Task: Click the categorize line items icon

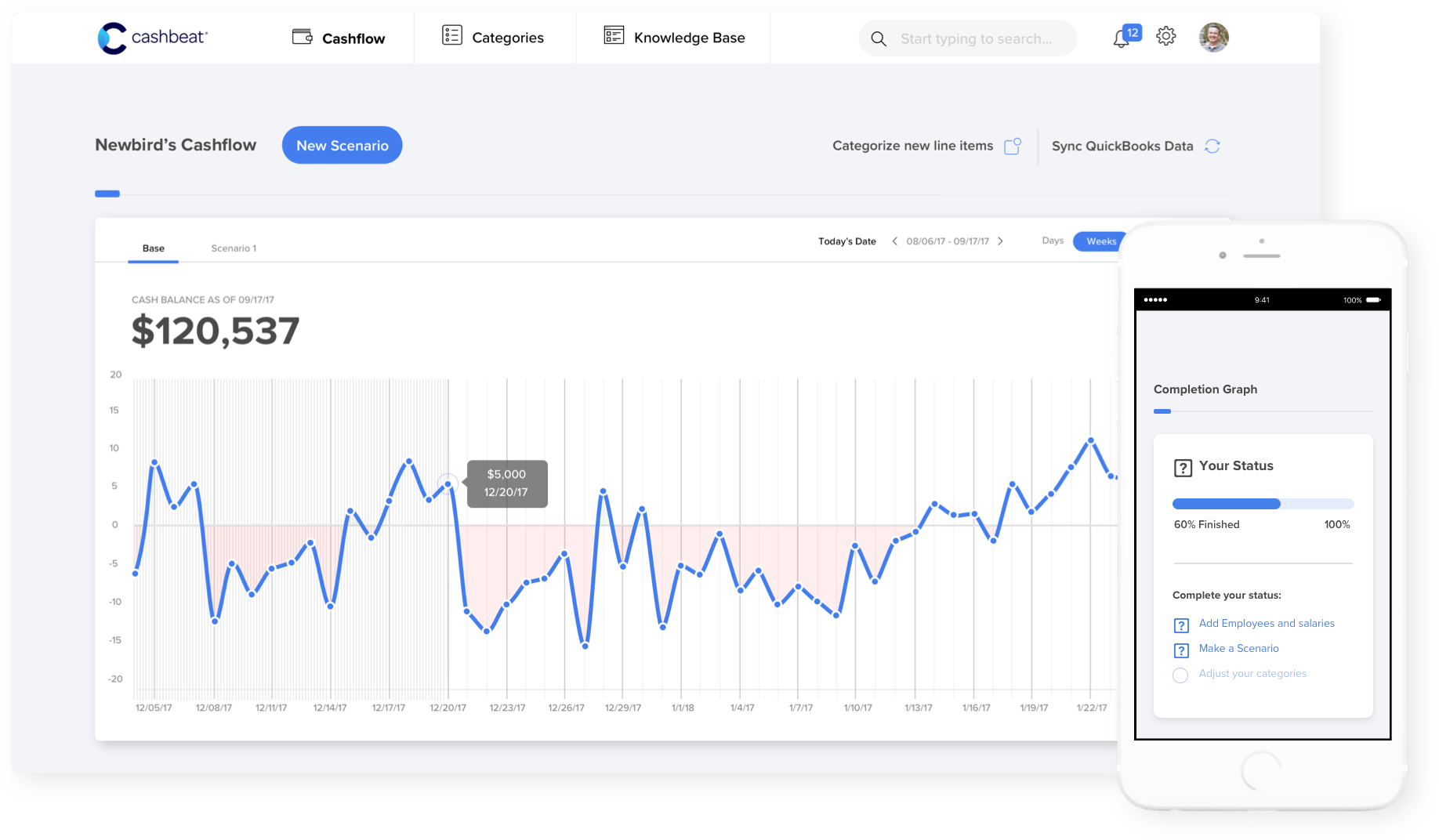Action: 1013,146
